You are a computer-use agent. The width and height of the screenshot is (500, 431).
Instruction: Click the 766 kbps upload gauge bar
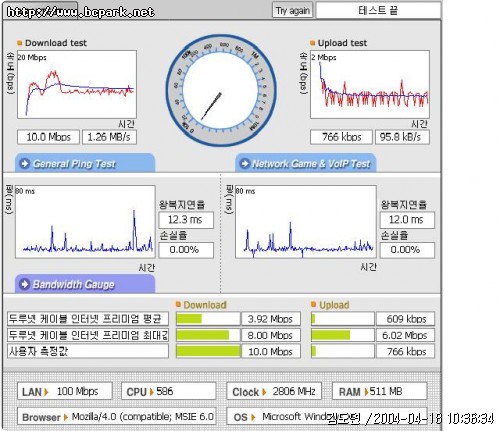[343, 351]
